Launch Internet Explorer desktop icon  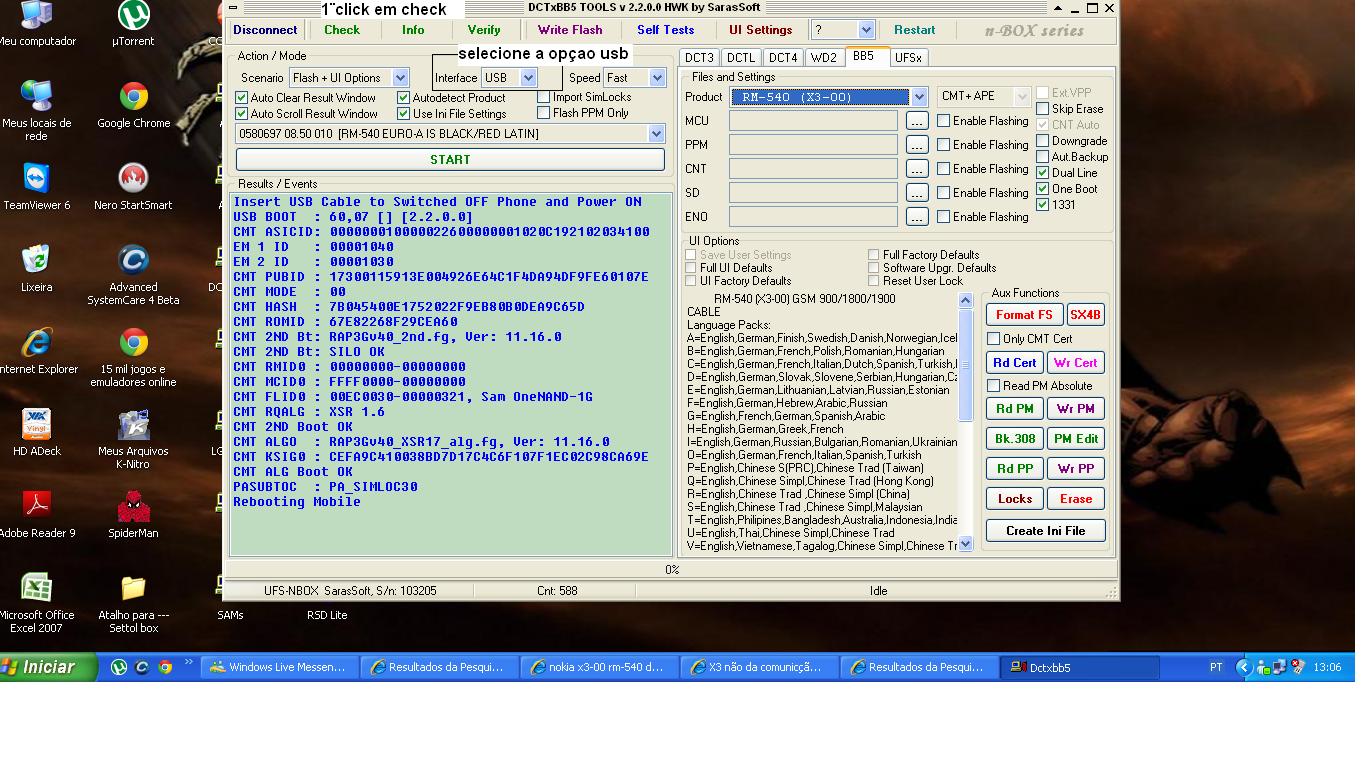pyautogui.click(x=37, y=350)
